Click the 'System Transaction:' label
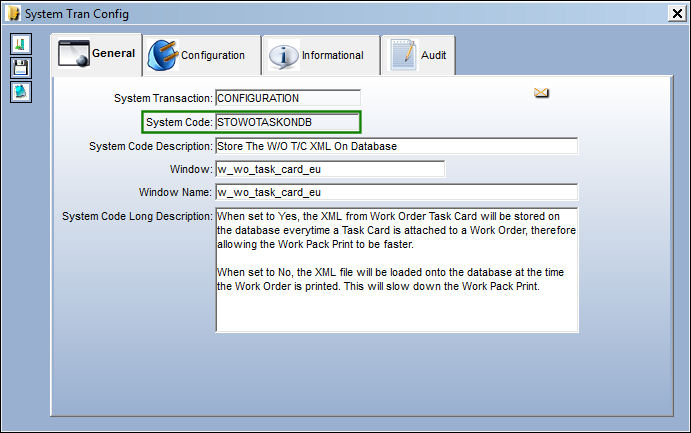691x433 pixels. (x=163, y=98)
